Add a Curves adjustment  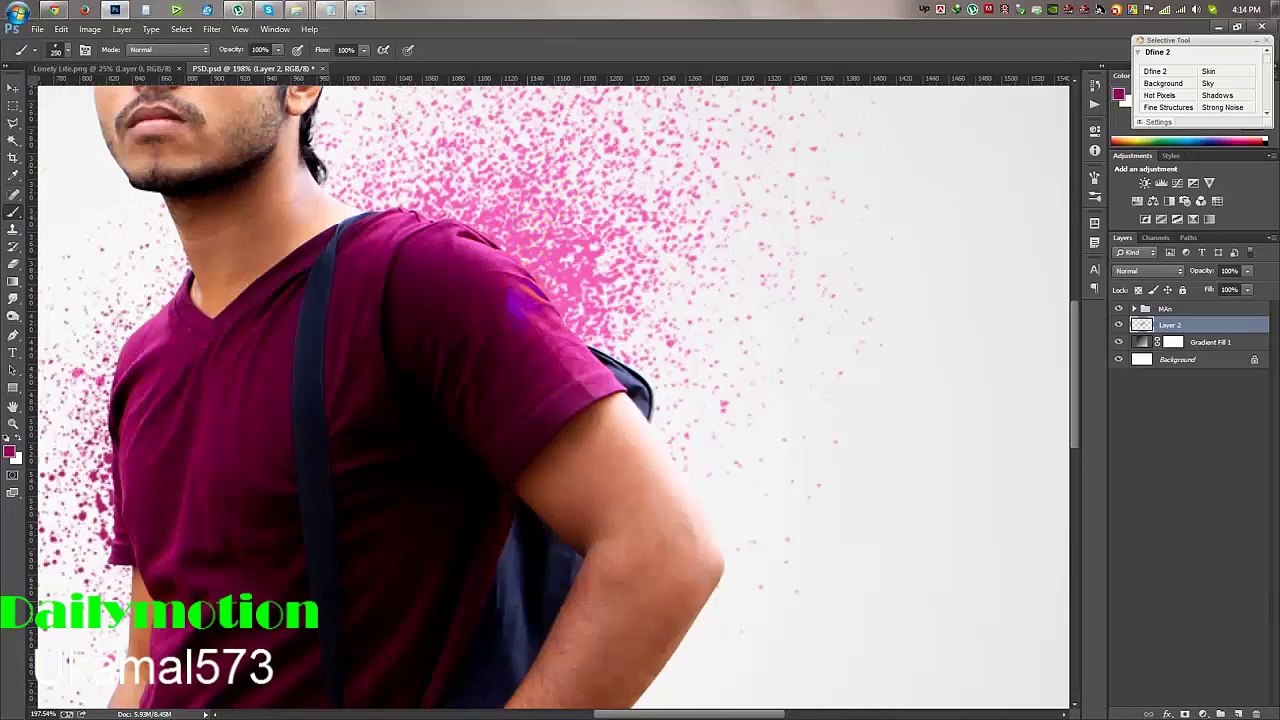[1177, 183]
